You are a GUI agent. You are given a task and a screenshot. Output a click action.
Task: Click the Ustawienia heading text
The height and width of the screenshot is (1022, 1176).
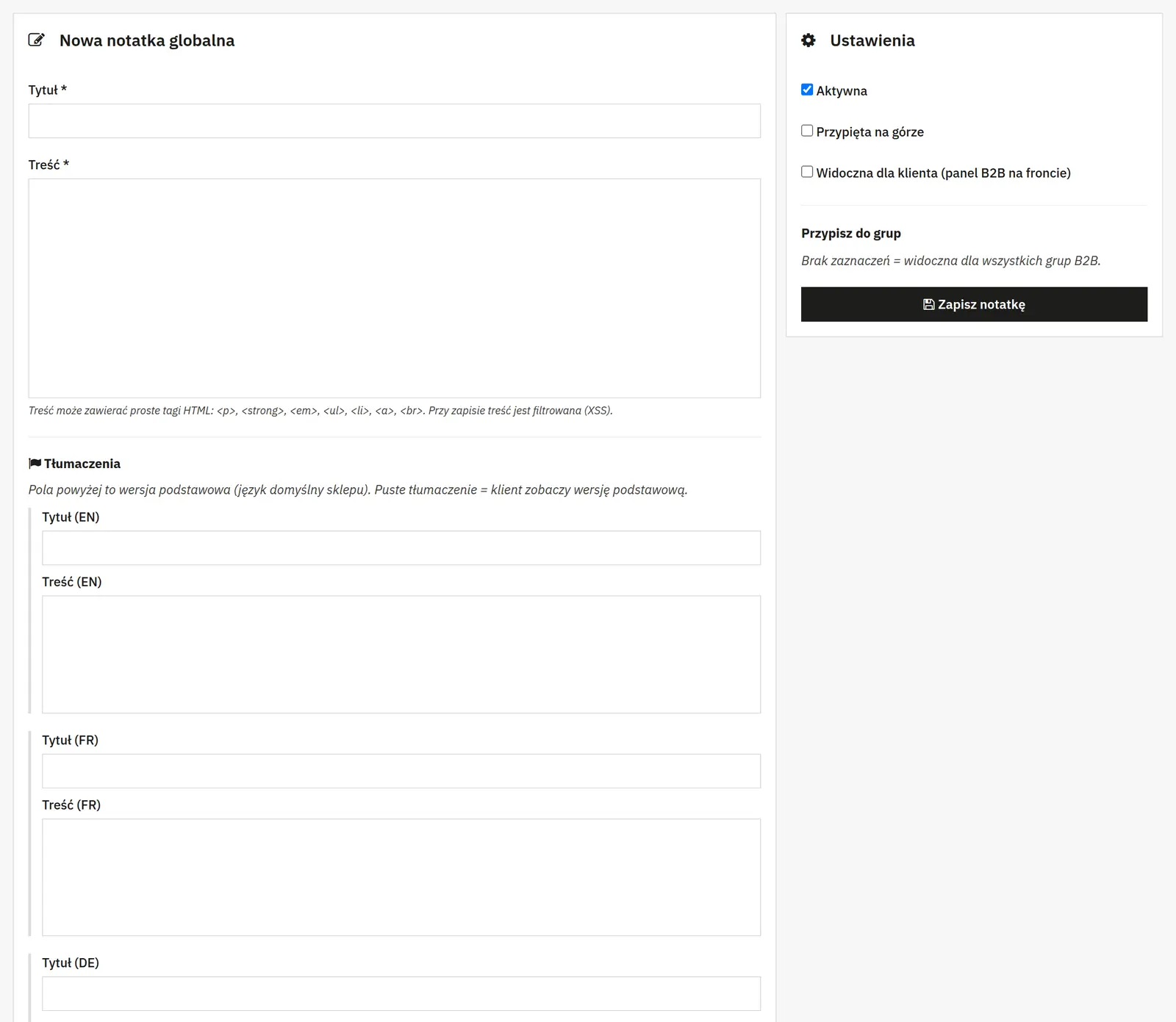tap(872, 40)
